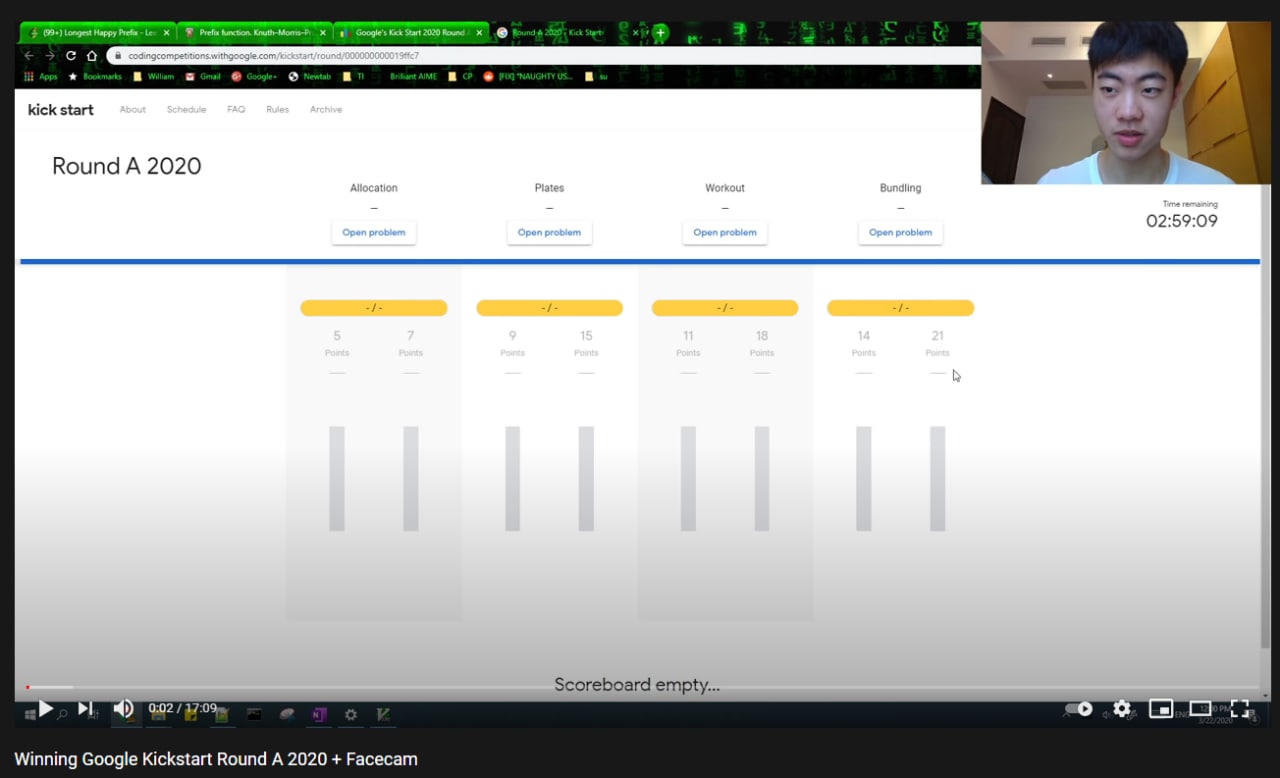Go back in the browser
1280x778 pixels.
point(28,56)
